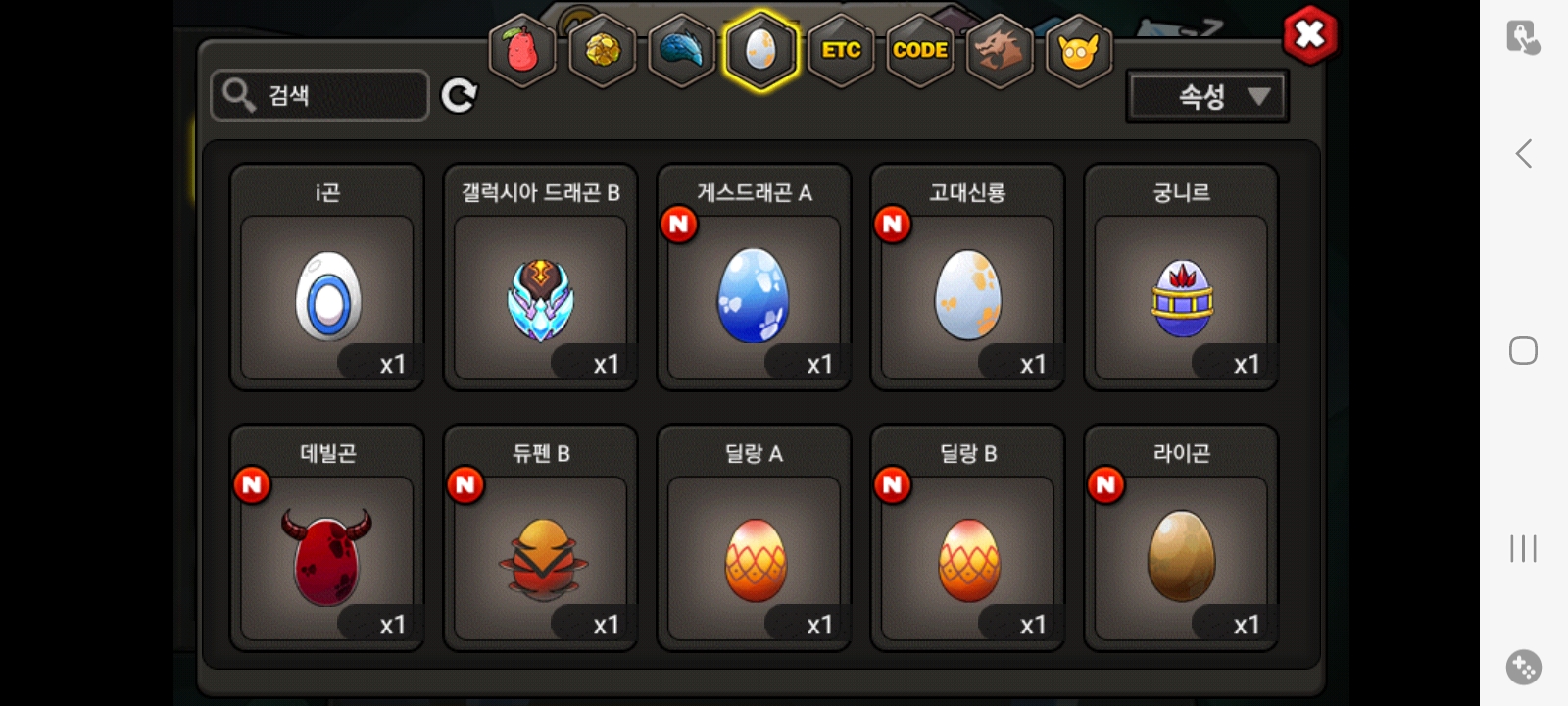Image resolution: width=1568 pixels, height=706 pixels.
Task: Click the 검색 search field
Action: coord(319,95)
